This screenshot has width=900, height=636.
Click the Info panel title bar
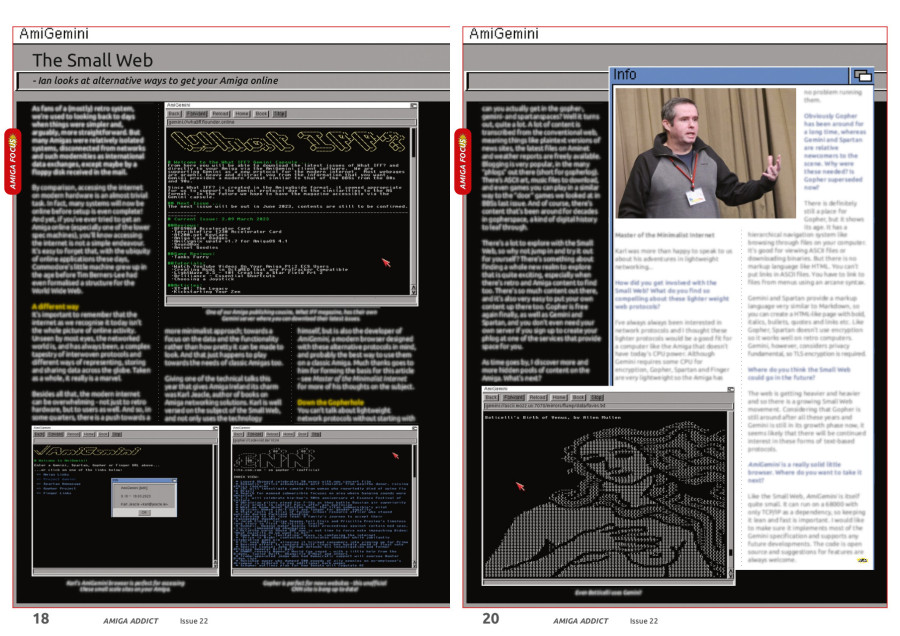[729, 75]
